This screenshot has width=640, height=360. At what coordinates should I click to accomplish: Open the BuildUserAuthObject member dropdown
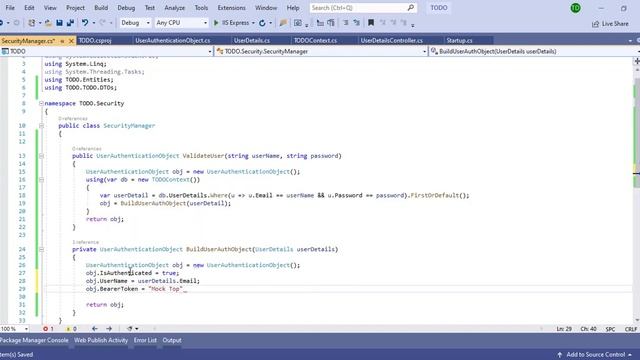click(535, 51)
